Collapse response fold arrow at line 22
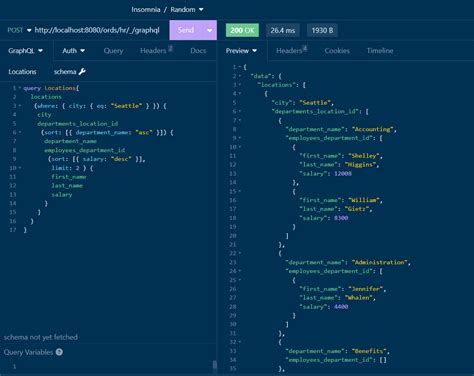Image resolution: width=474 pixels, height=376 pixels. (x=240, y=253)
